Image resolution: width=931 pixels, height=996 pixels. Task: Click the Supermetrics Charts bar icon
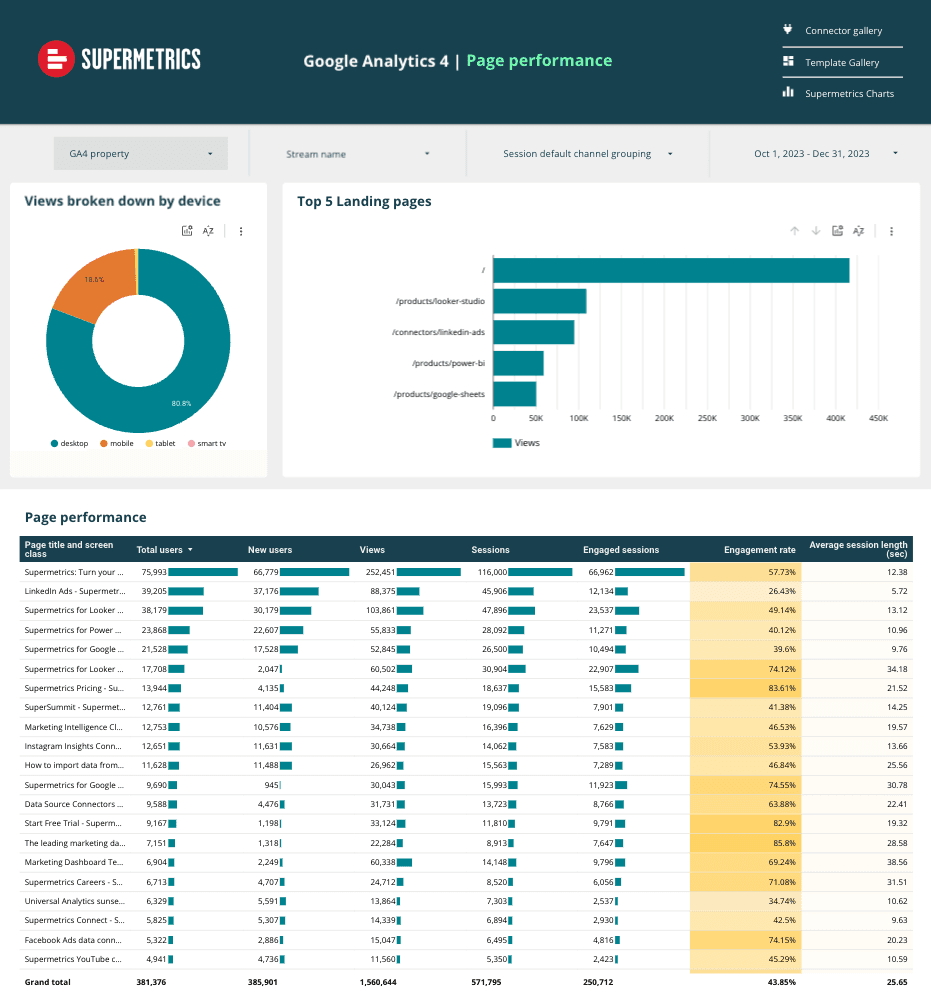click(x=788, y=93)
